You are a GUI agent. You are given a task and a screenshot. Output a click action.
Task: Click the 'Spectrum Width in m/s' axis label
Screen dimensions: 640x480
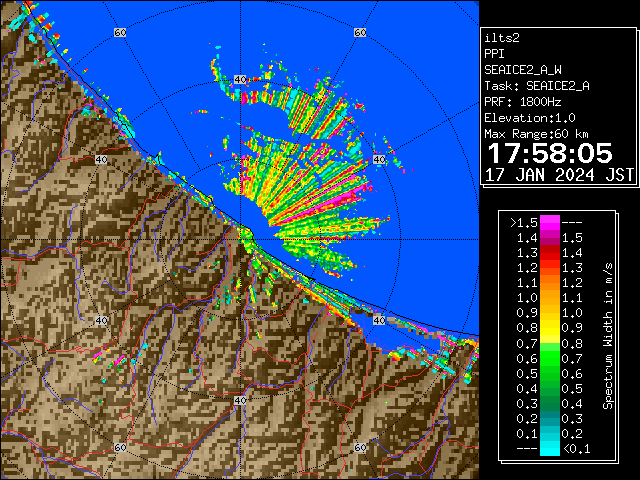pyautogui.click(x=608, y=336)
